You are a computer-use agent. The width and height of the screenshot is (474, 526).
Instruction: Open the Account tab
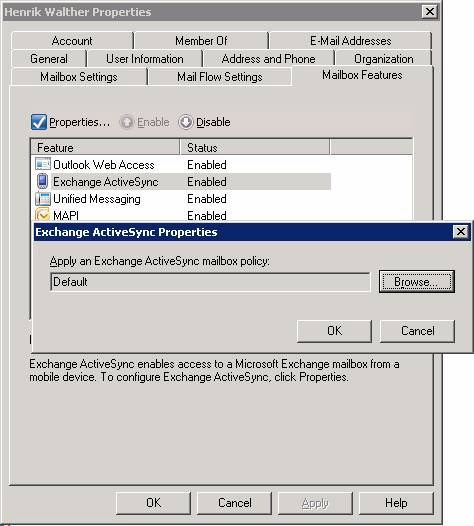click(72, 41)
